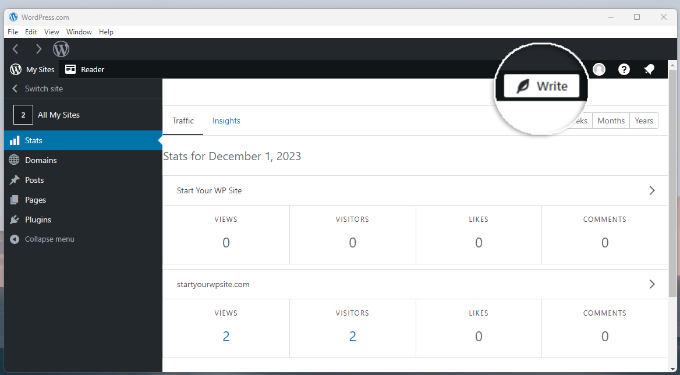Screen dimensions: 680x375
Task: Click the Plugins plug icon
Action: click(15, 220)
